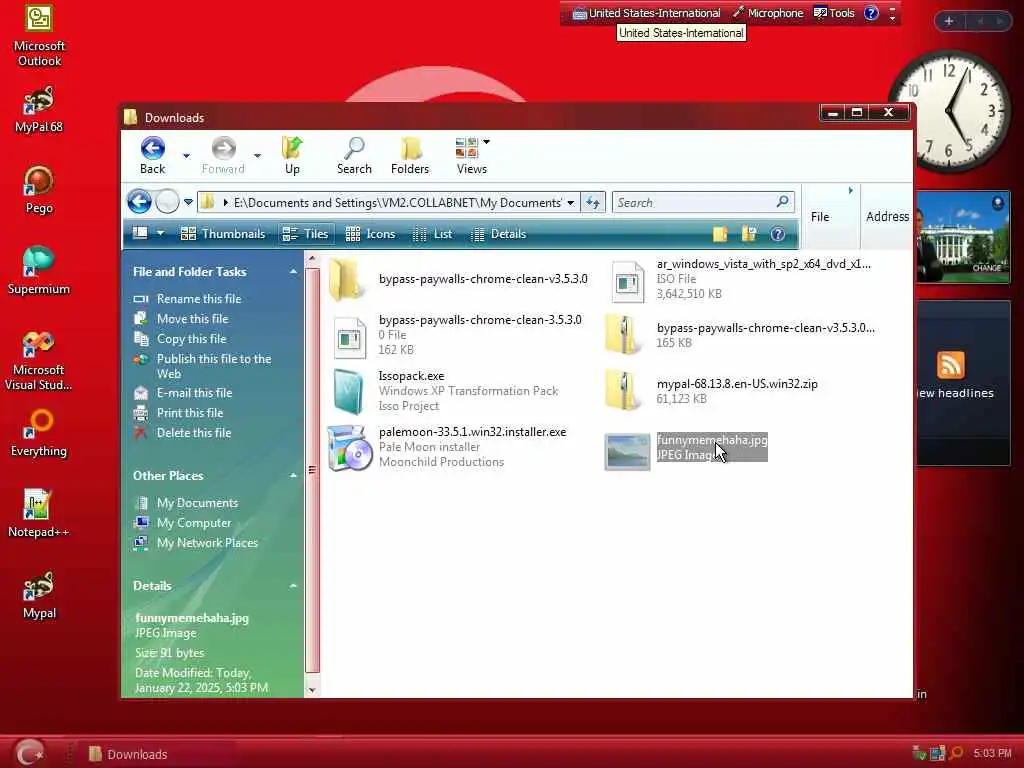This screenshot has height=768, width=1024.
Task: Switch to Thumbnails view
Action: point(223,234)
